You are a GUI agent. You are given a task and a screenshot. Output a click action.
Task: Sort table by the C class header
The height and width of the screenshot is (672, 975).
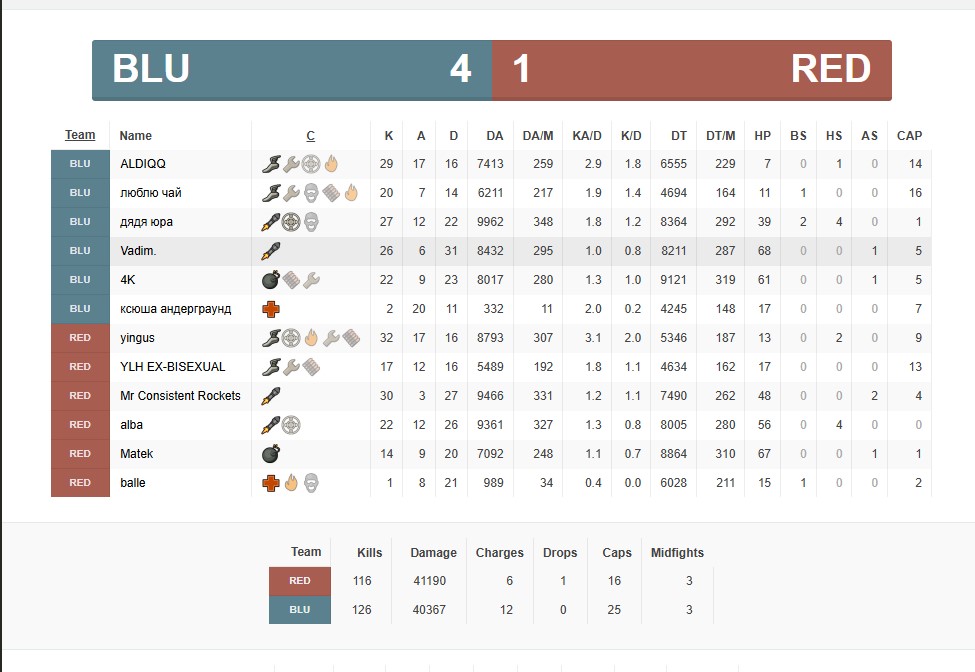point(310,136)
